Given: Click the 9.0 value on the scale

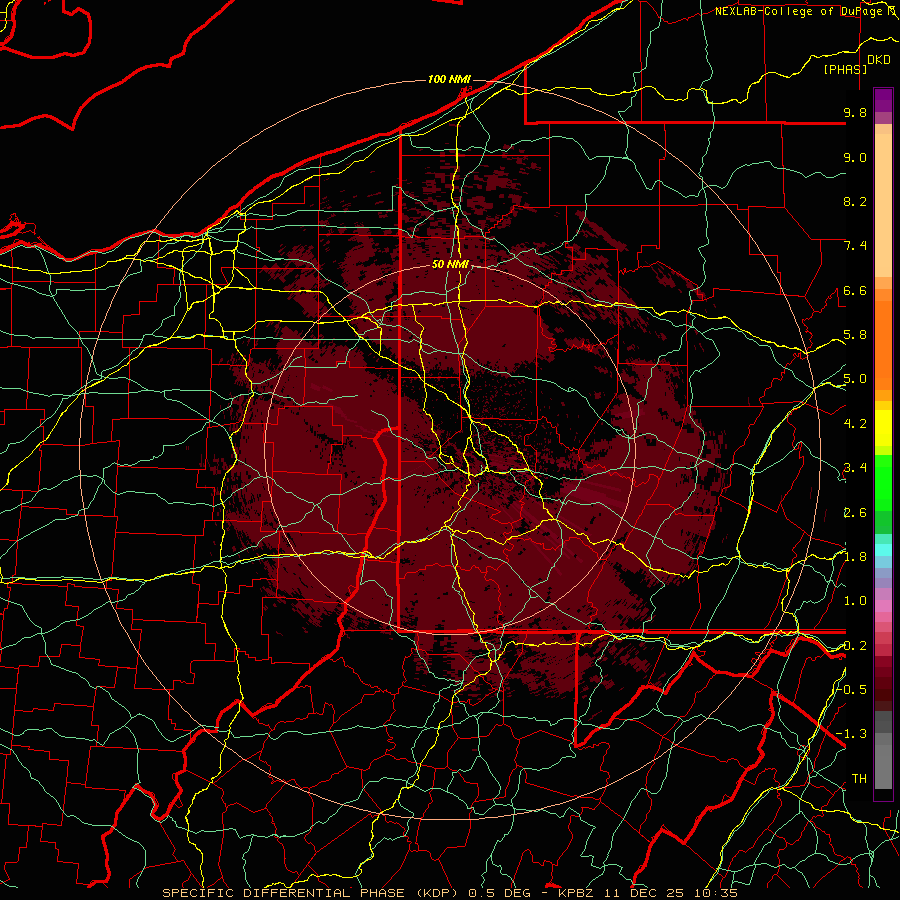Looking at the screenshot, I should (x=855, y=158).
